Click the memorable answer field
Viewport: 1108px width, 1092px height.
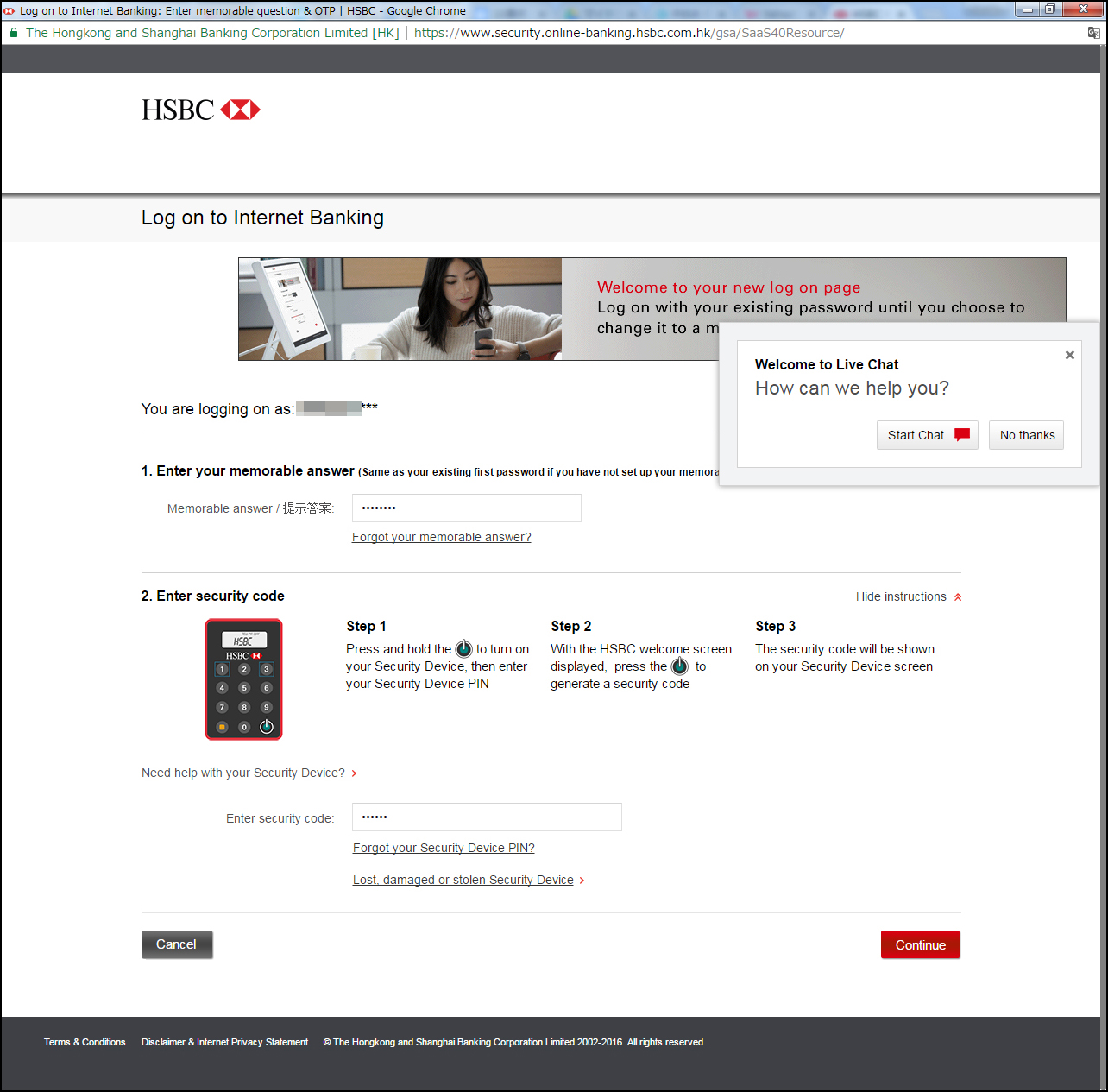[467, 508]
